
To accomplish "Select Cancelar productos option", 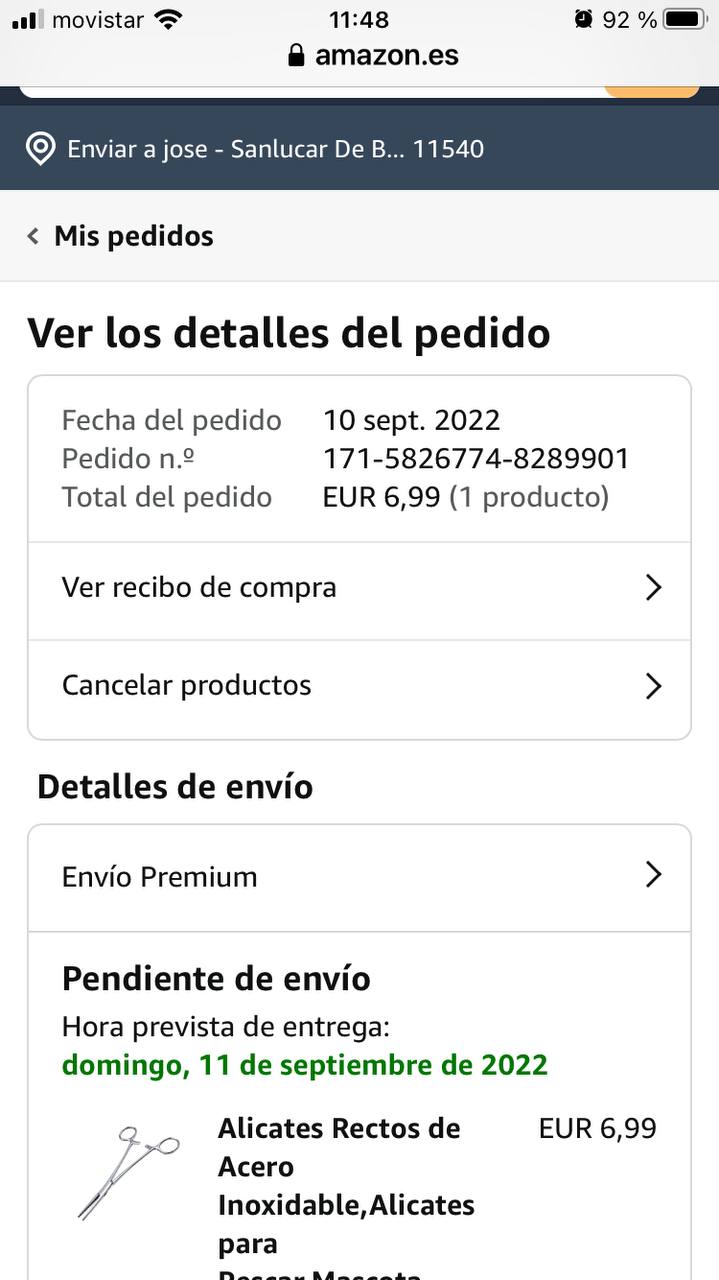I will [x=187, y=686].
